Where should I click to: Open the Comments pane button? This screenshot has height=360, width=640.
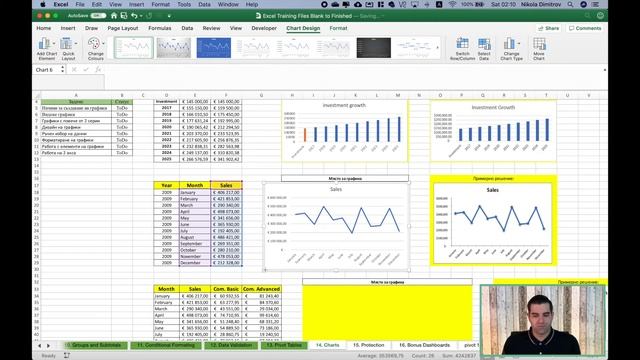585,28
